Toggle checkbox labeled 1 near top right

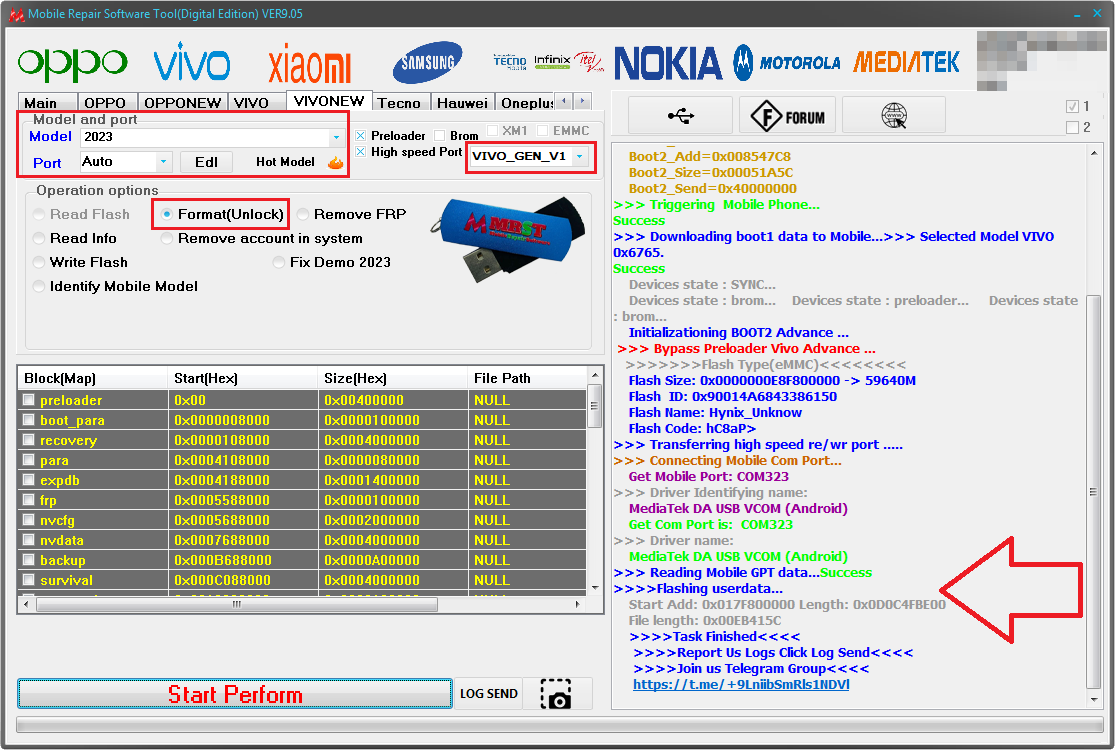[x=1072, y=107]
